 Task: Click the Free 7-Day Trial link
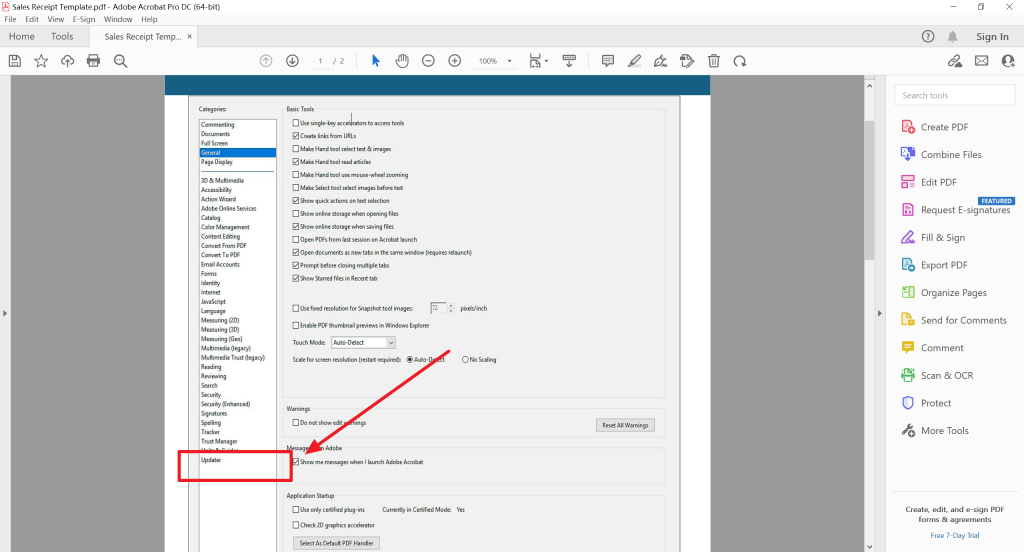tap(955, 535)
